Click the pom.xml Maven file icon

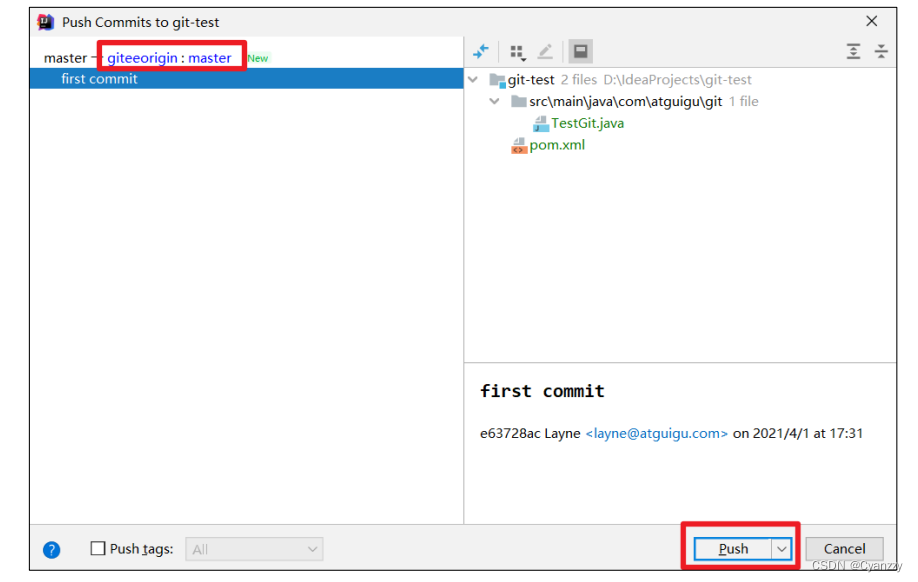pyautogui.click(x=519, y=145)
